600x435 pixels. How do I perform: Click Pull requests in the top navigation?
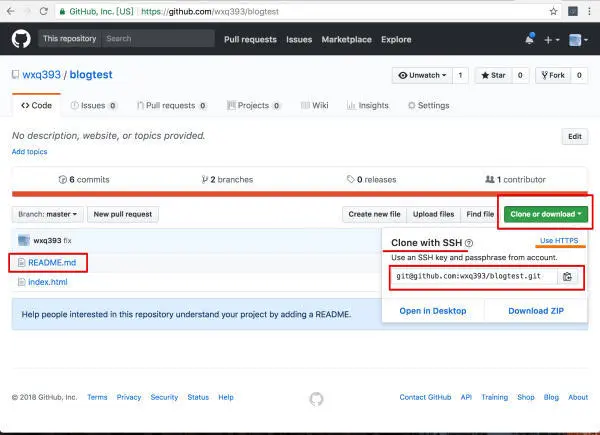tap(250, 39)
